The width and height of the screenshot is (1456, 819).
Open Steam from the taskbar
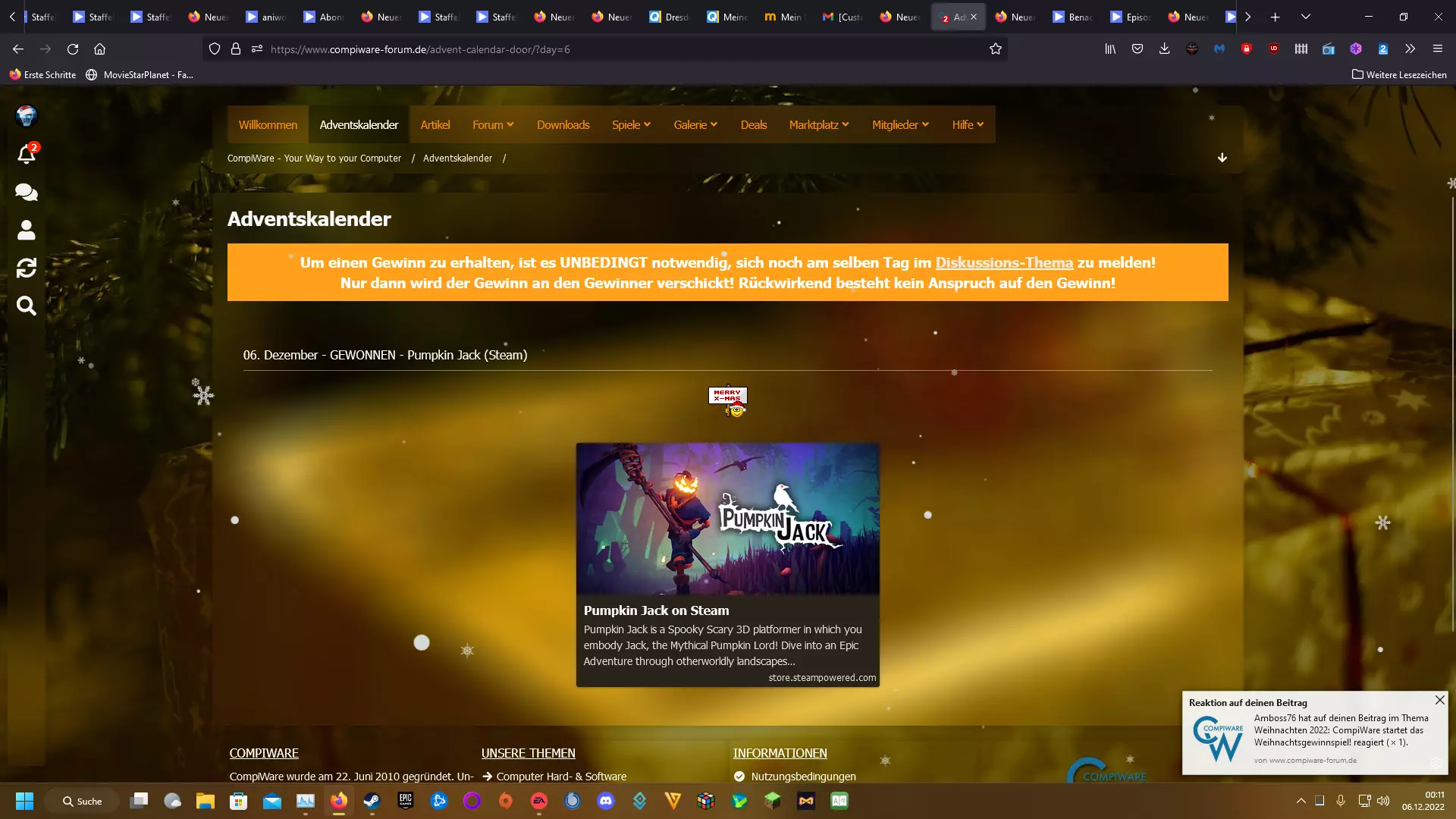372,801
